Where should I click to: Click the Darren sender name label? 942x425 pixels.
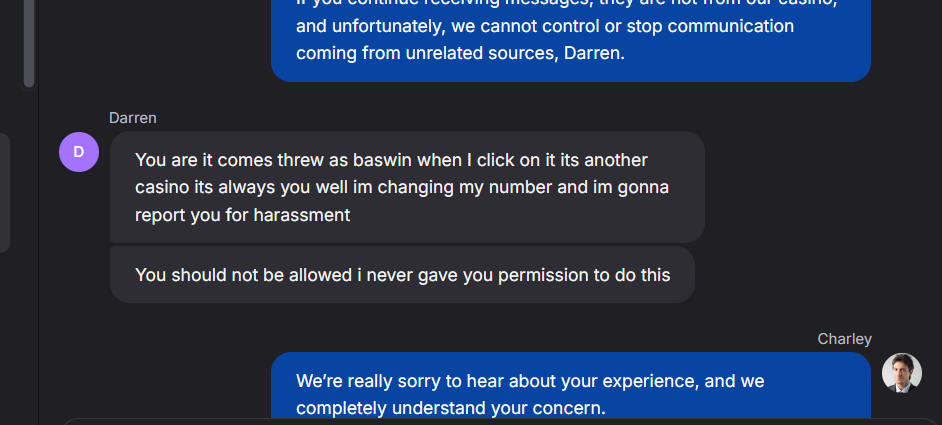[x=133, y=118]
